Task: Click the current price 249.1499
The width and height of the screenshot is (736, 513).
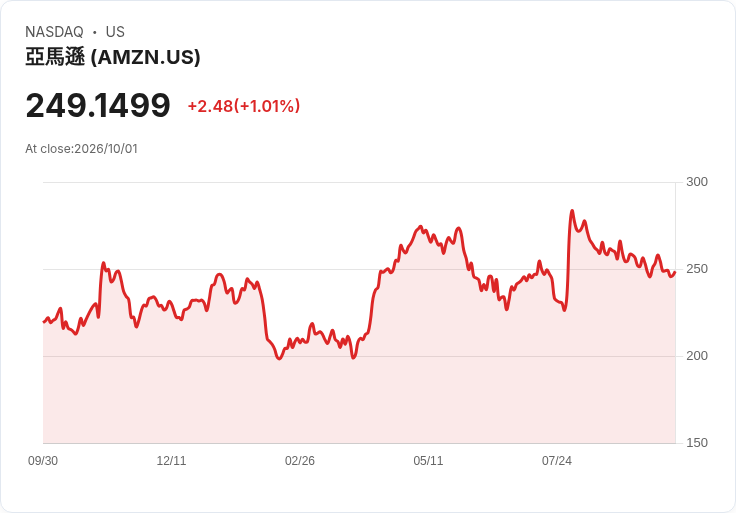Action: coord(98,105)
